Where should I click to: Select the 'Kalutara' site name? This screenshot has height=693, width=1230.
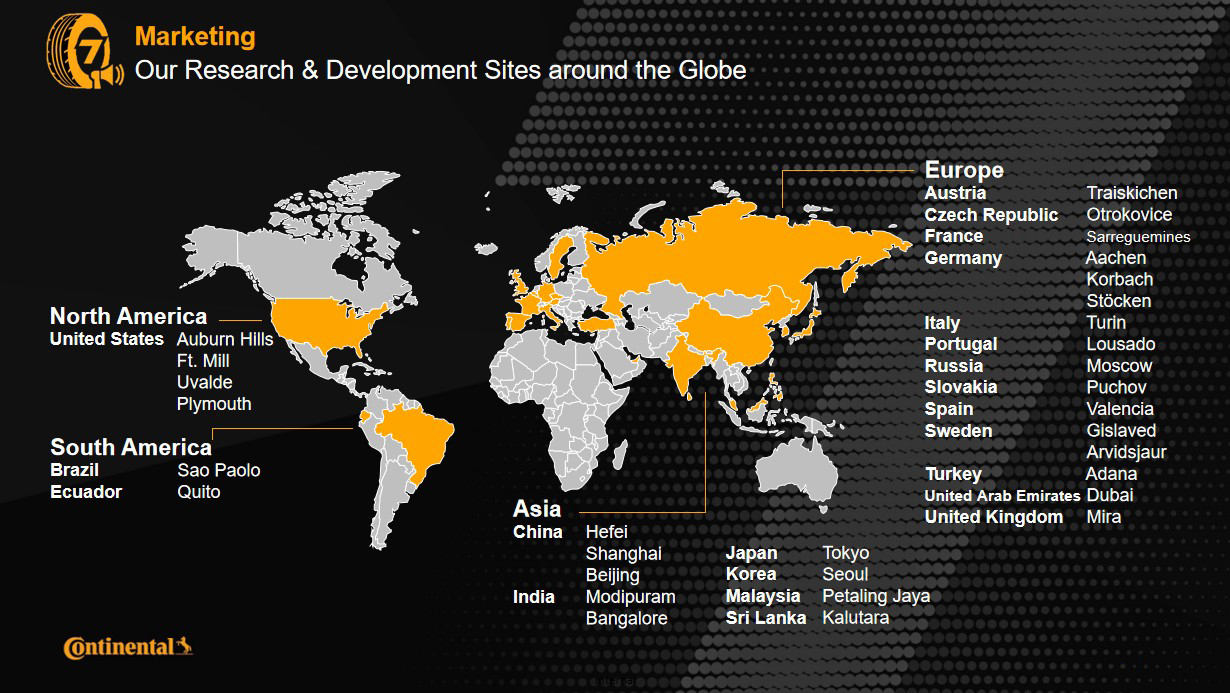coord(856,618)
